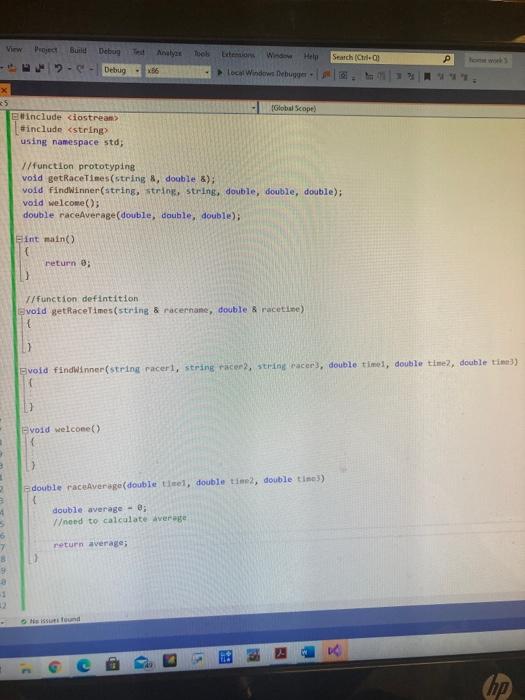Click the Save icon in toolbar
525x700 pixels.
(x=26, y=68)
